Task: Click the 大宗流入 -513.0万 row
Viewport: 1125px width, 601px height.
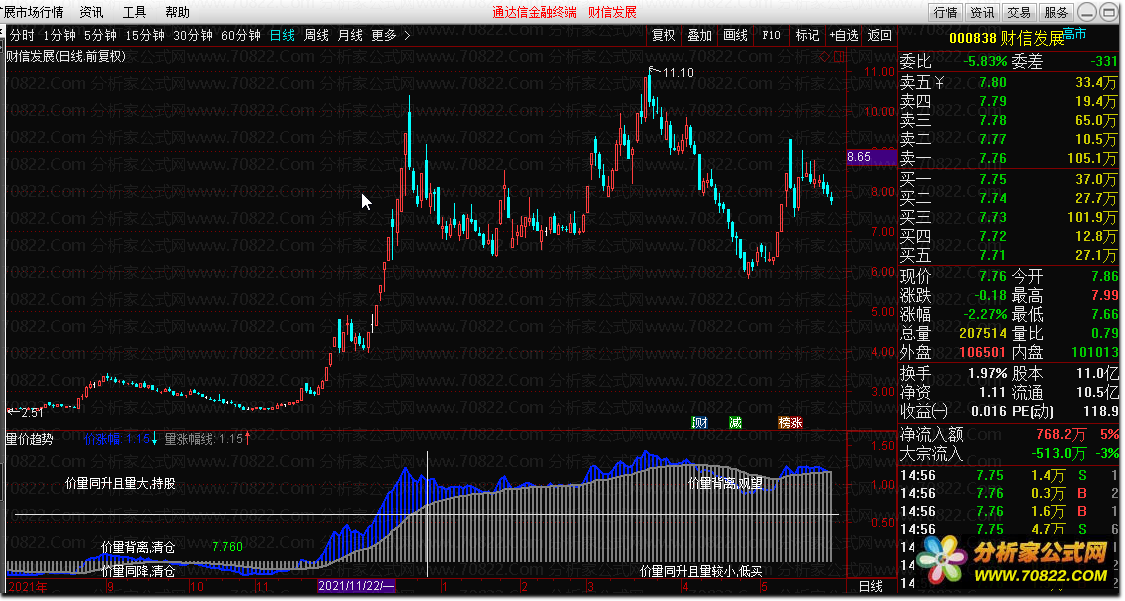Action: tap(1009, 453)
